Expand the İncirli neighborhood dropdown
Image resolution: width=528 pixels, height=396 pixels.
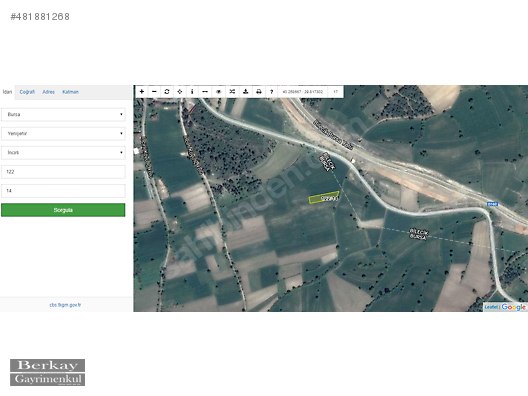pyautogui.click(x=63, y=153)
